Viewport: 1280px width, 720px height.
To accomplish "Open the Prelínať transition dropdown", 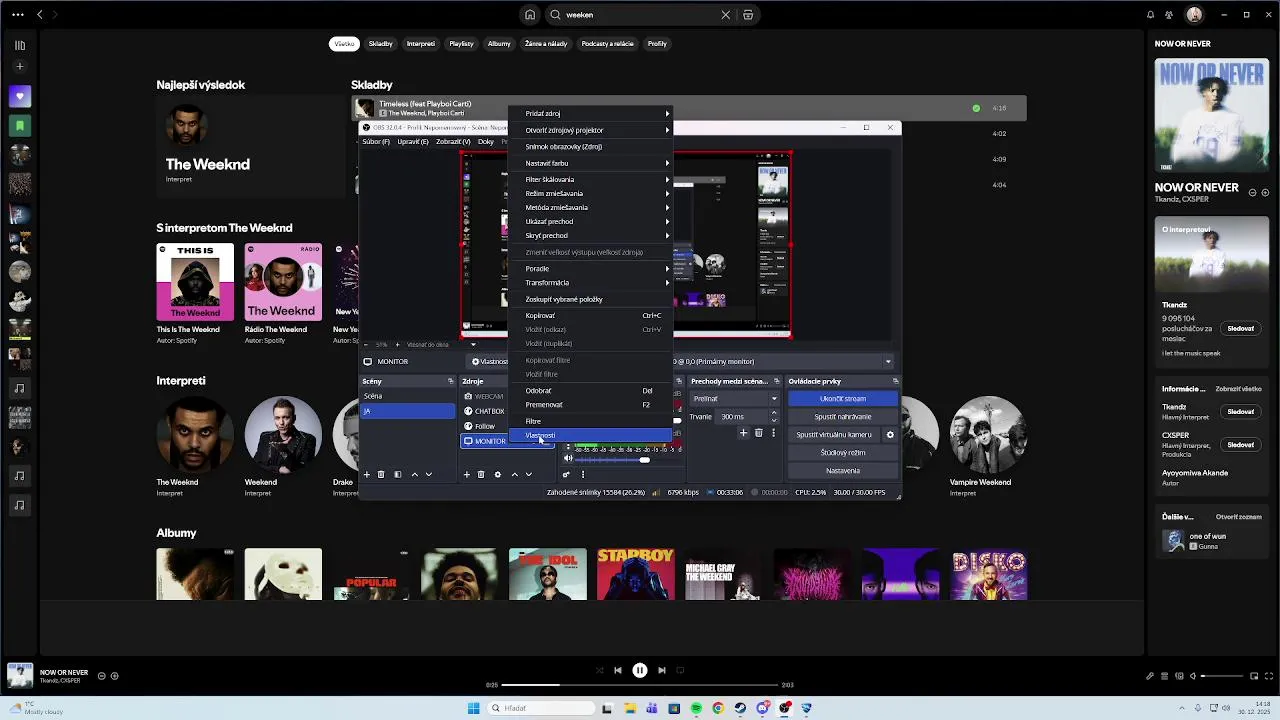I will tap(734, 399).
